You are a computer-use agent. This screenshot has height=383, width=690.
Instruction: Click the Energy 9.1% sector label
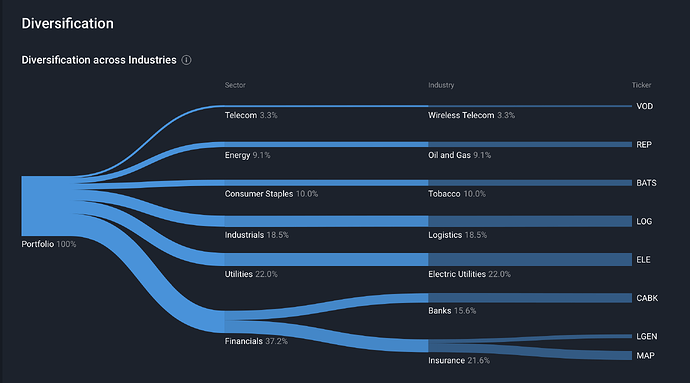pyautogui.click(x=247, y=155)
